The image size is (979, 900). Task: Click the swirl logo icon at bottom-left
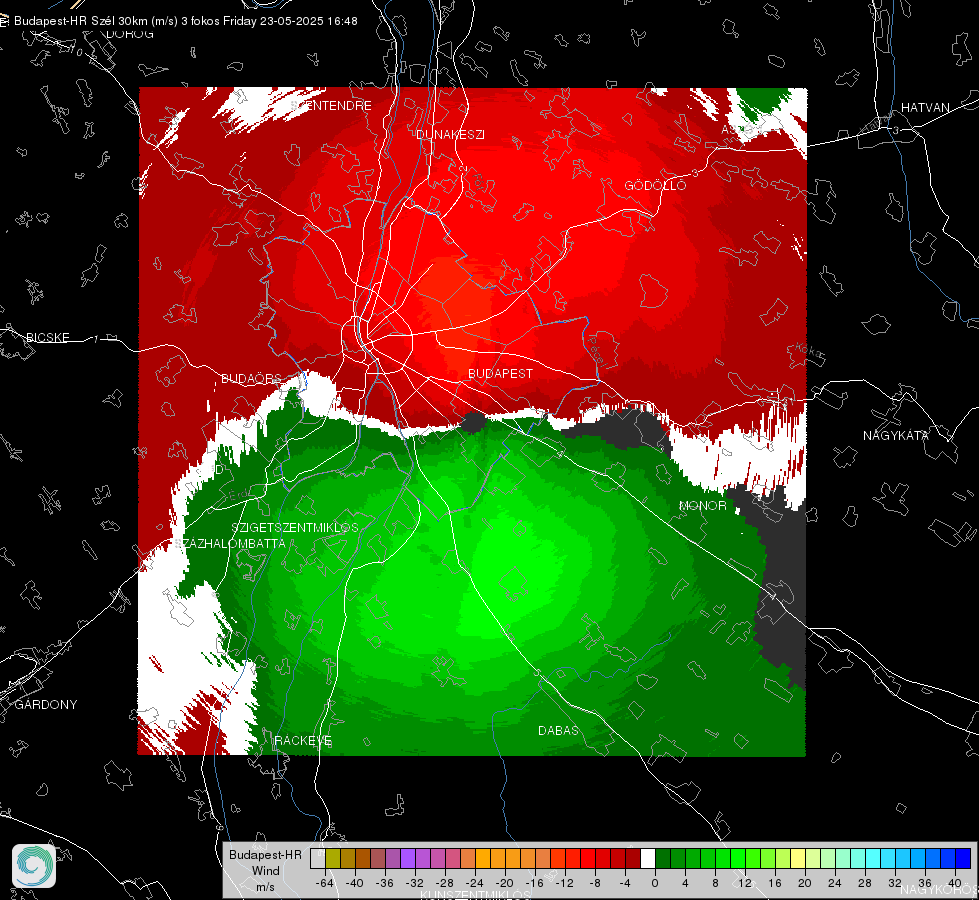click(34, 866)
